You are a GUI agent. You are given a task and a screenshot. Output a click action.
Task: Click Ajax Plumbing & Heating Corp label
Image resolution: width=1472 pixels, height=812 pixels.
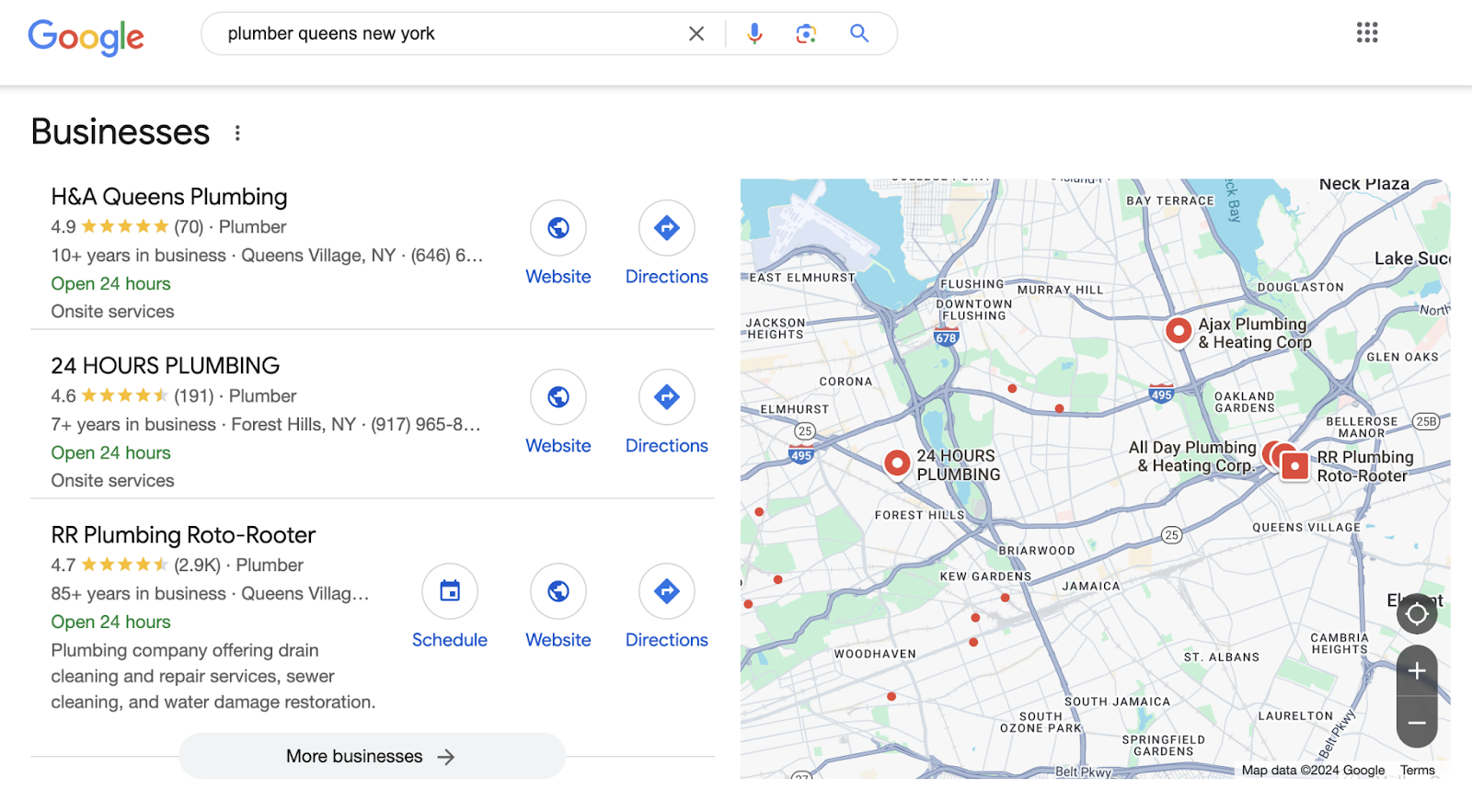(x=1254, y=333)
